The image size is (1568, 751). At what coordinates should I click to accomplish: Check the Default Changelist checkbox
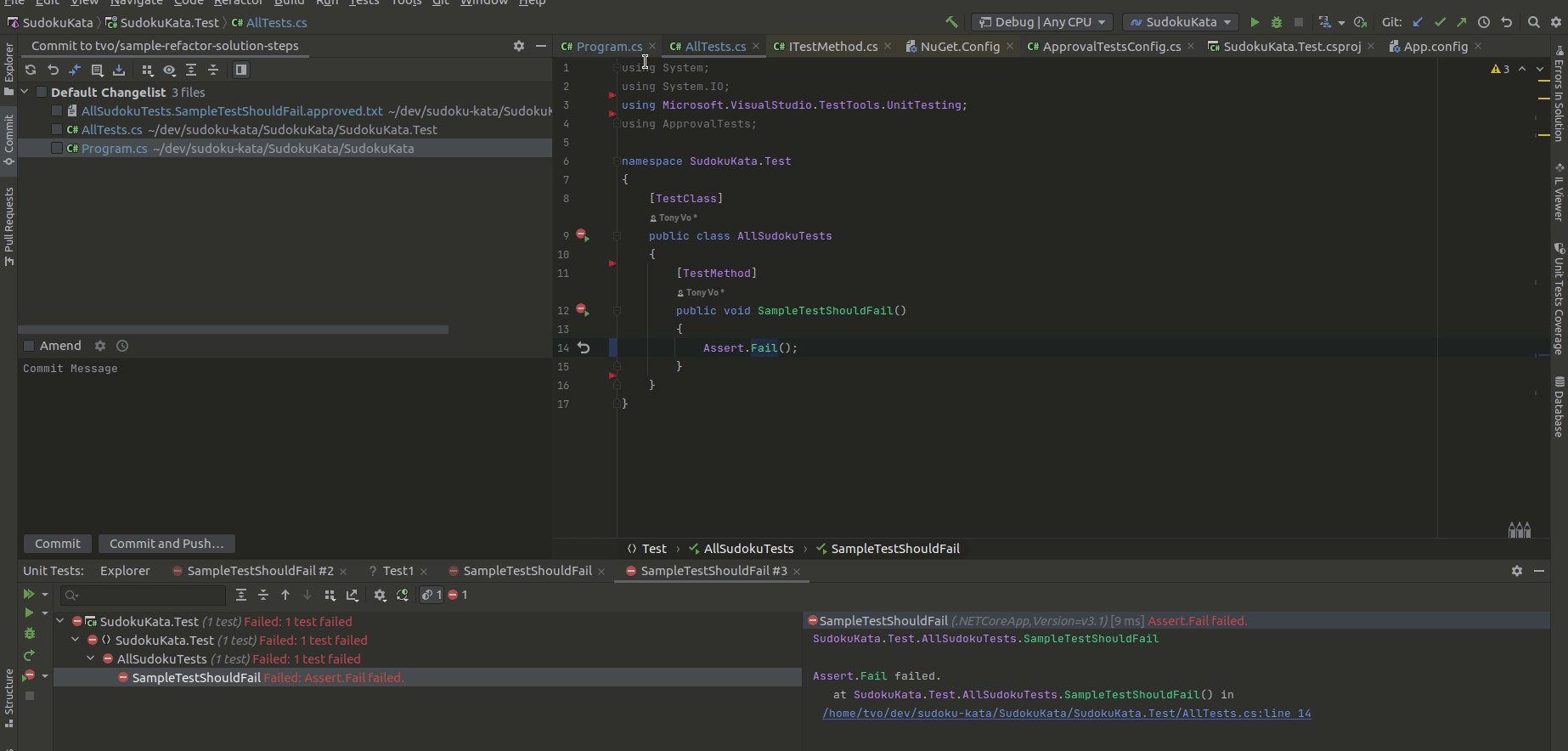[x=41, y=93]
